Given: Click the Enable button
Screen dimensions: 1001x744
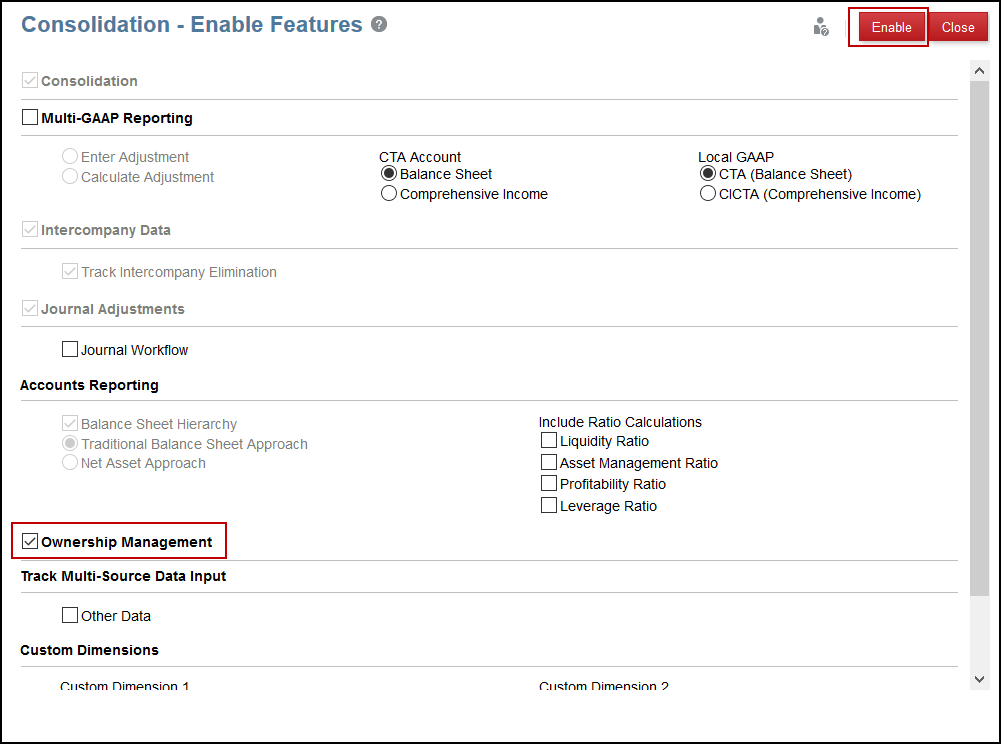Looking at the screenshot, I should 888,27.
